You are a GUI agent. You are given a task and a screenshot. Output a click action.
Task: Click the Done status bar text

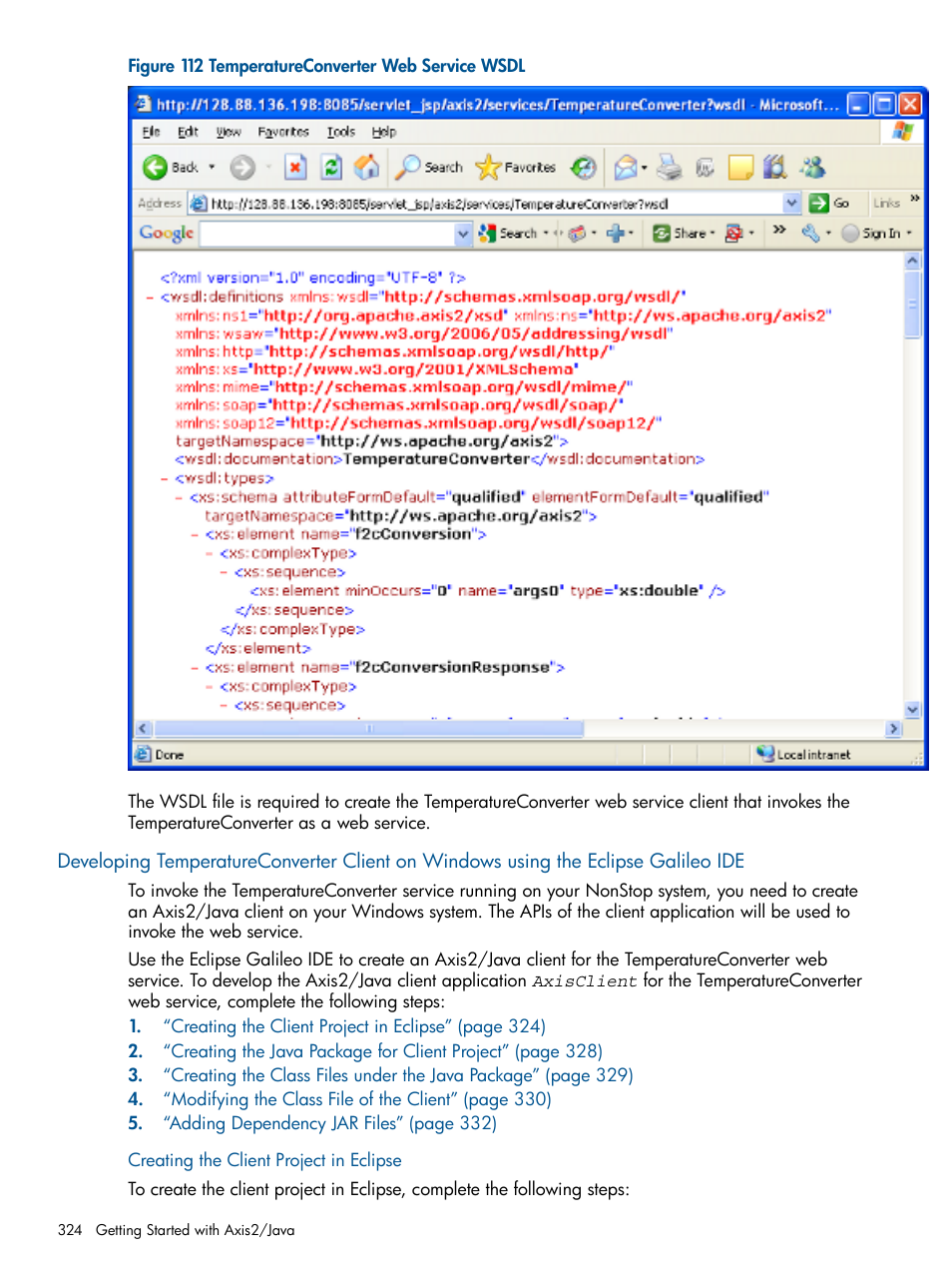pyautogui.click(x=170, y=755)
